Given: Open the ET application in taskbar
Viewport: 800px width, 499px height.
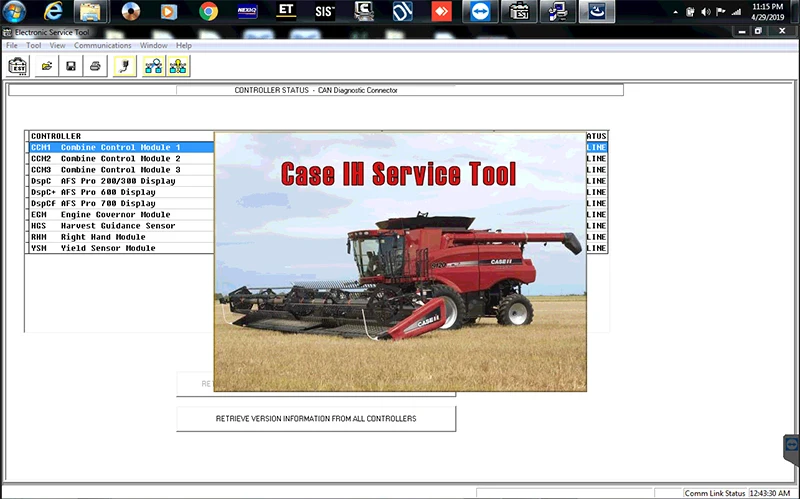Looking at the screenshot, I should point(286,11).
